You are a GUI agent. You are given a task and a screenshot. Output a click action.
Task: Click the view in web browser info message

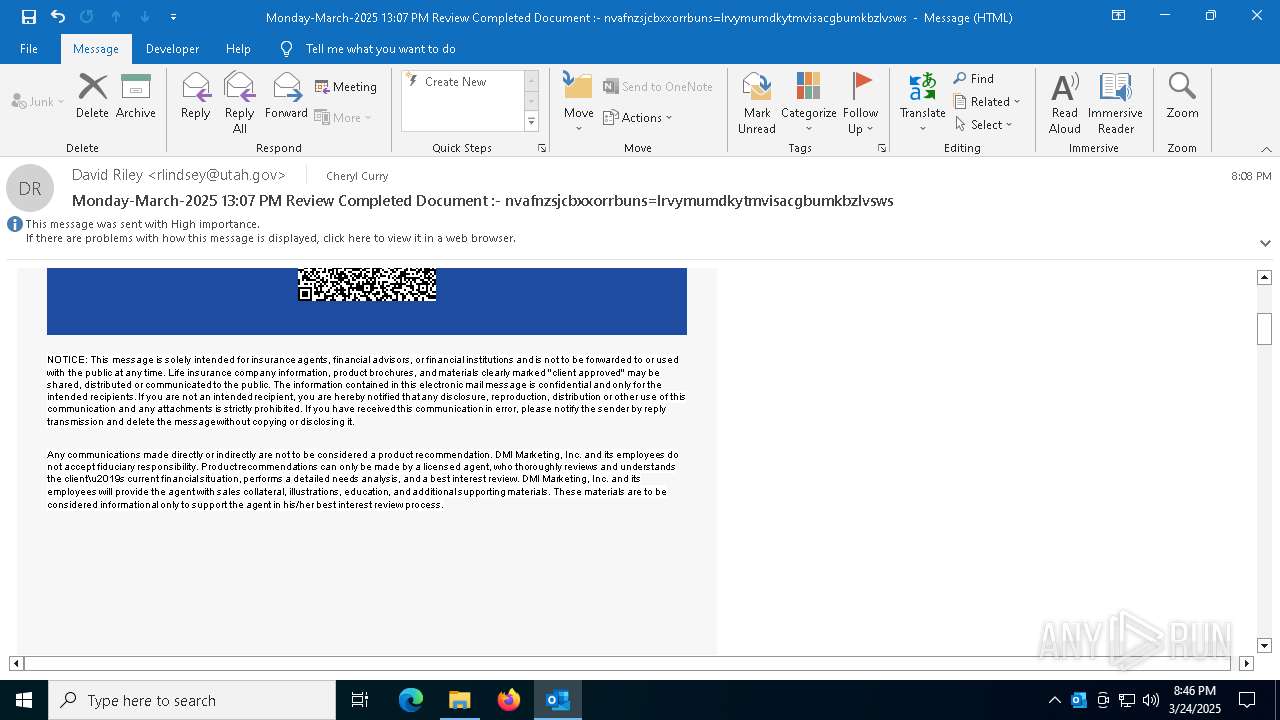pos(271,239)
